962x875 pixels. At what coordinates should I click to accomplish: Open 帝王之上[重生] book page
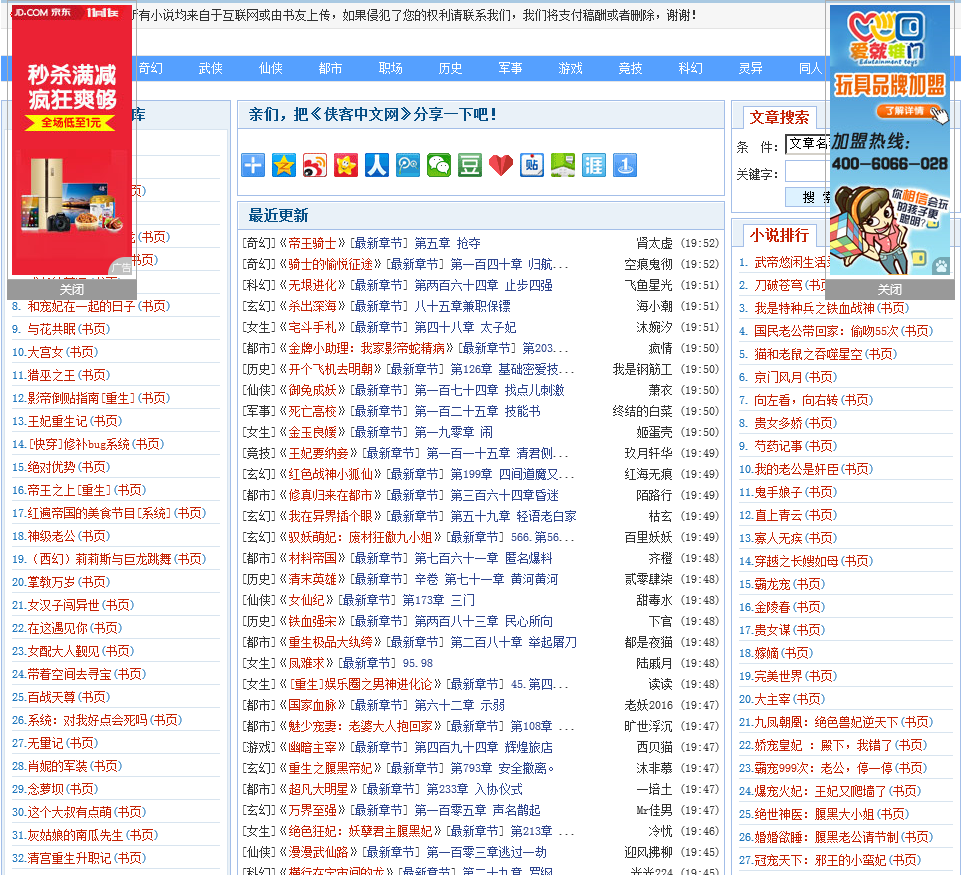(69, 490)
